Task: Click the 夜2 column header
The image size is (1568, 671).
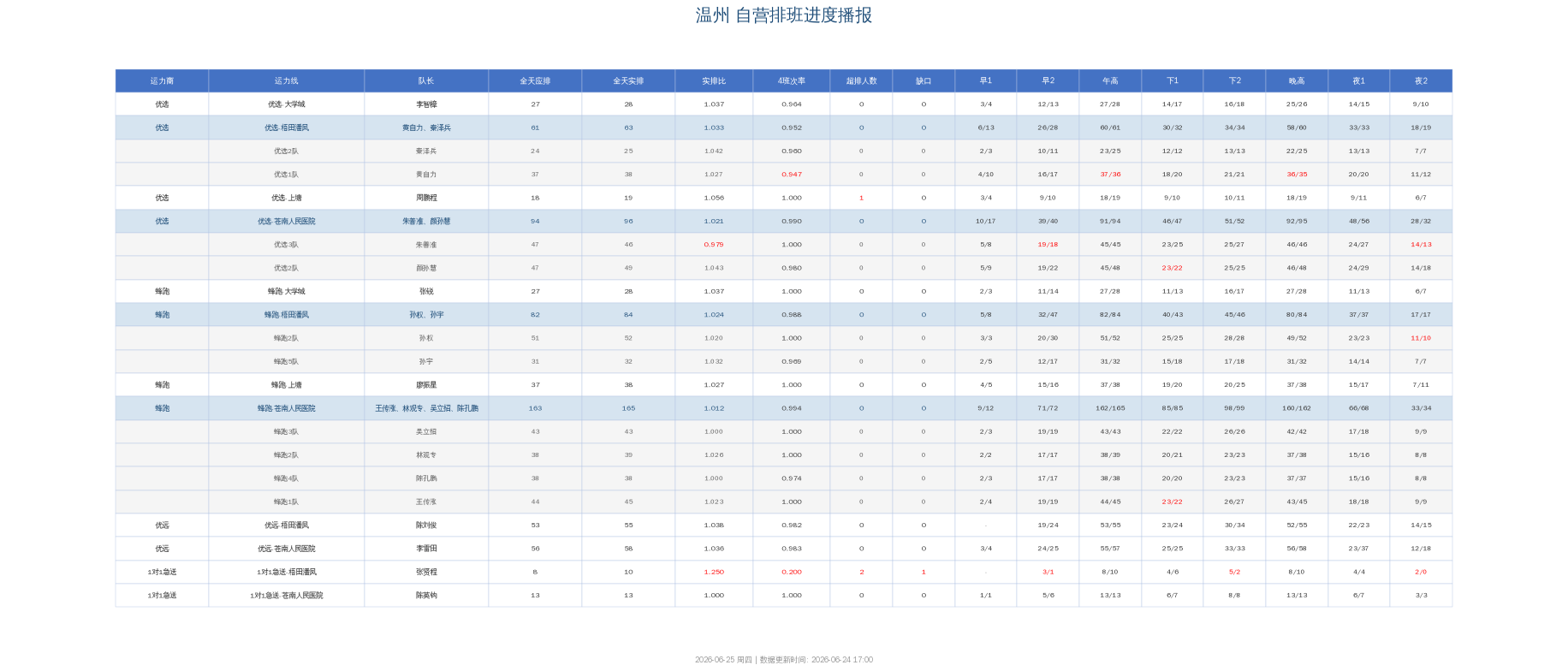Action: pos(1421,80)
